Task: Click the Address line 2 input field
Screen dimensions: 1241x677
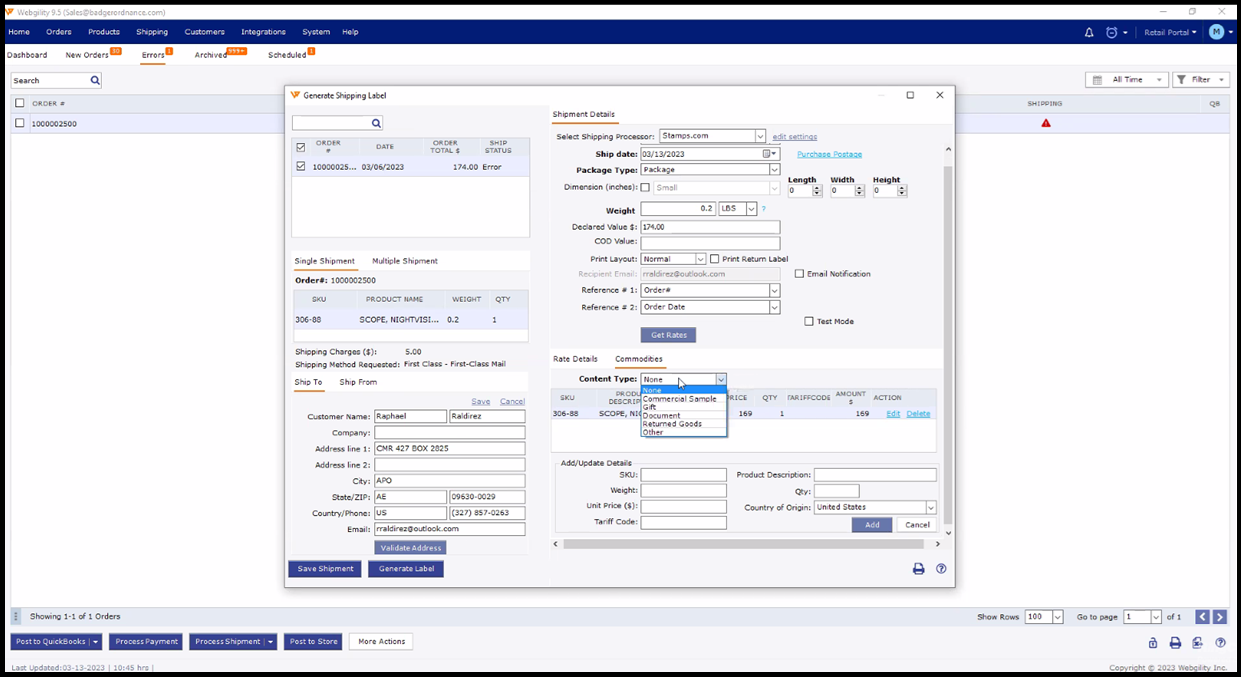Action: pyautogui.click(x=449, y=465)
